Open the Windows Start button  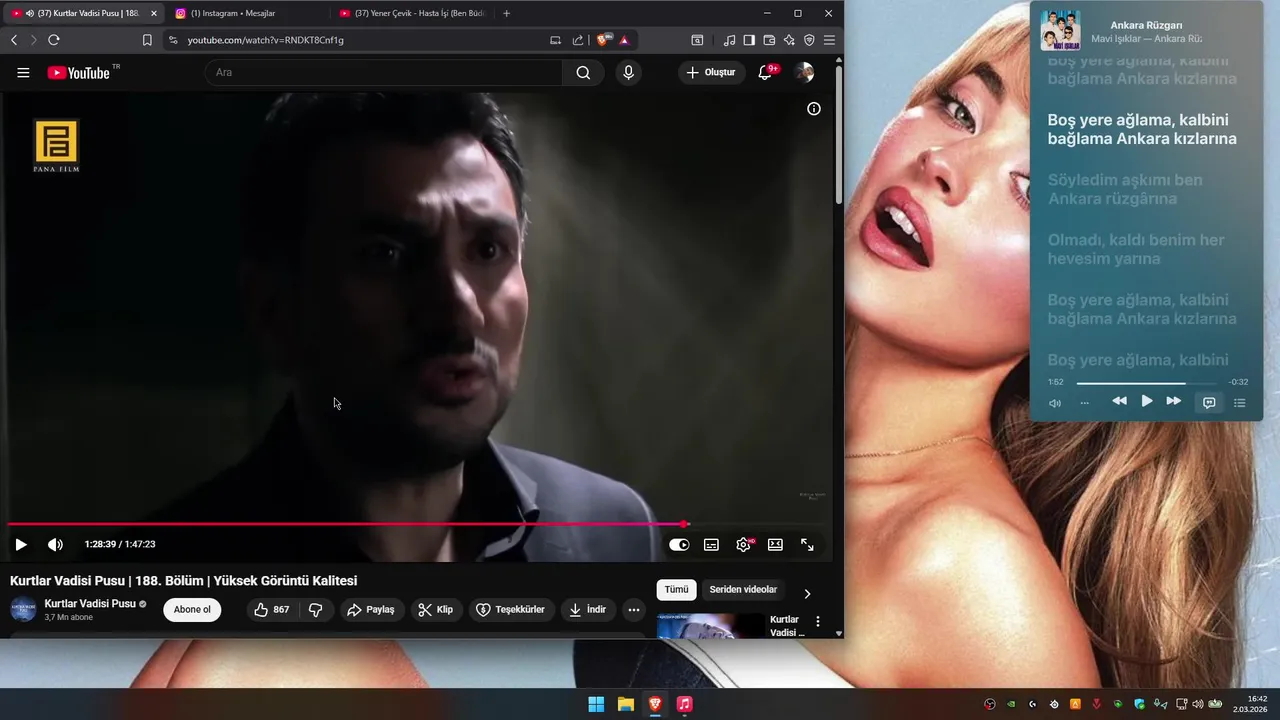(x=596, y=704)
